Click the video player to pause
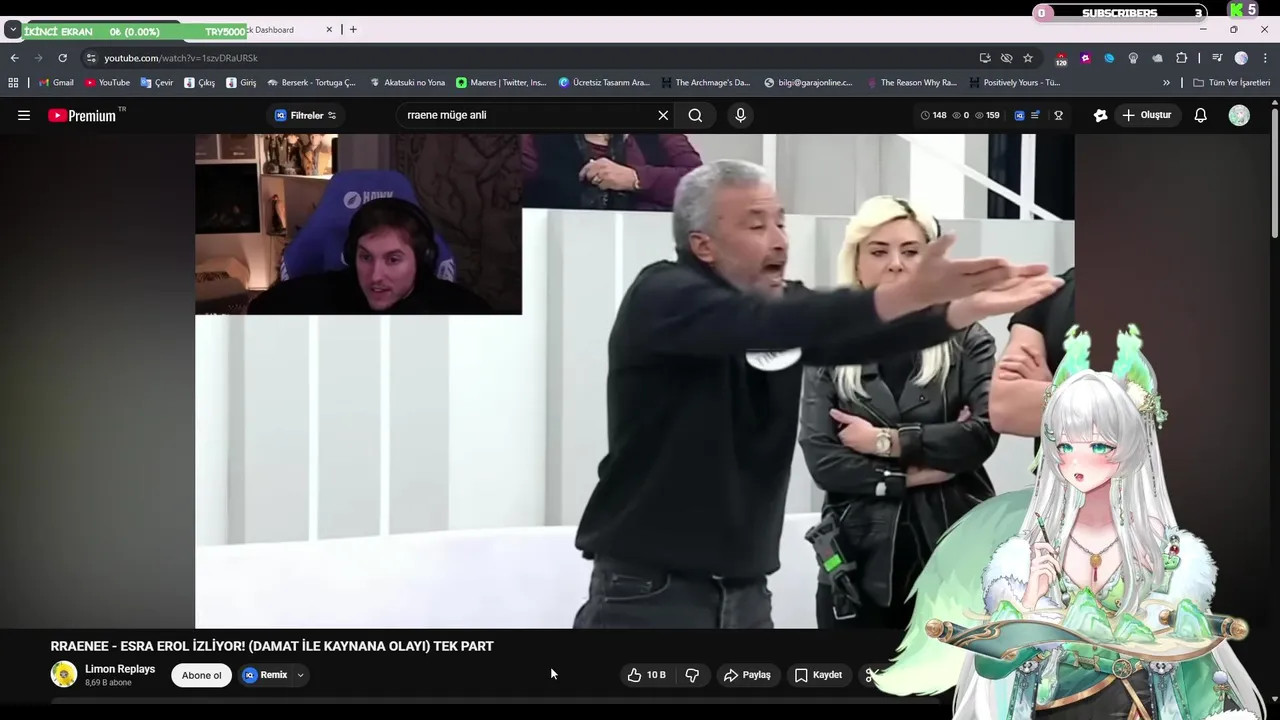1280x720 pixels. click(x=634, y=381)
